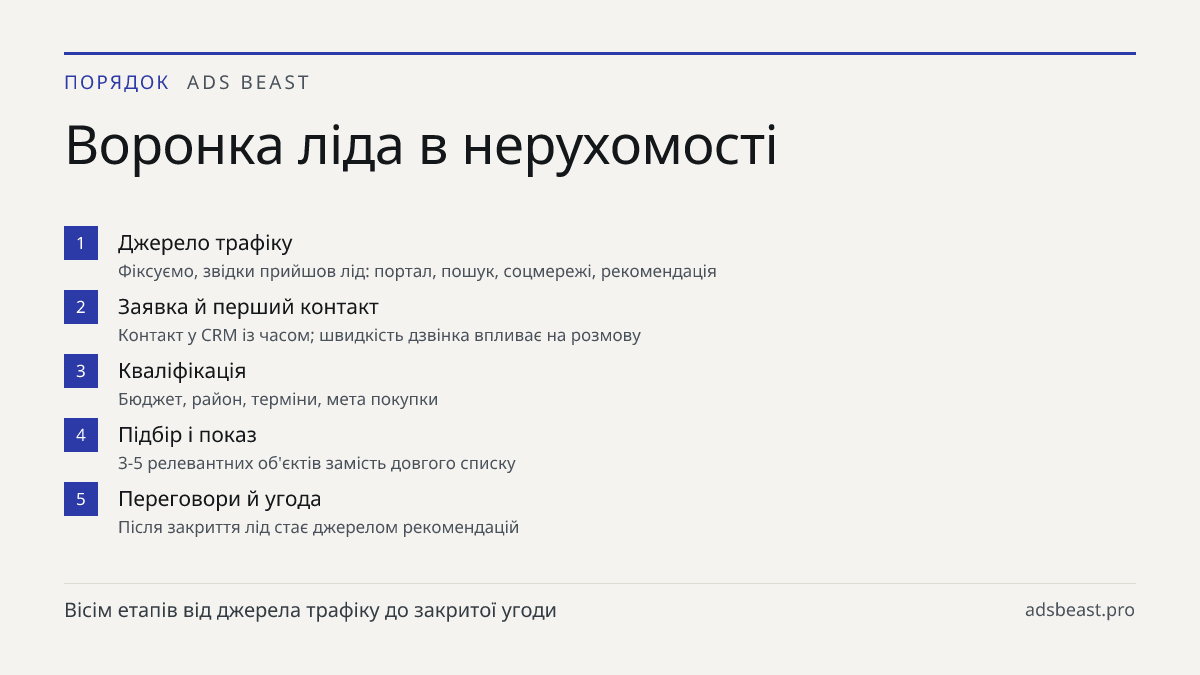
Task: Click the 'ADS BEAST' brand text
Action: click(249, 83)
